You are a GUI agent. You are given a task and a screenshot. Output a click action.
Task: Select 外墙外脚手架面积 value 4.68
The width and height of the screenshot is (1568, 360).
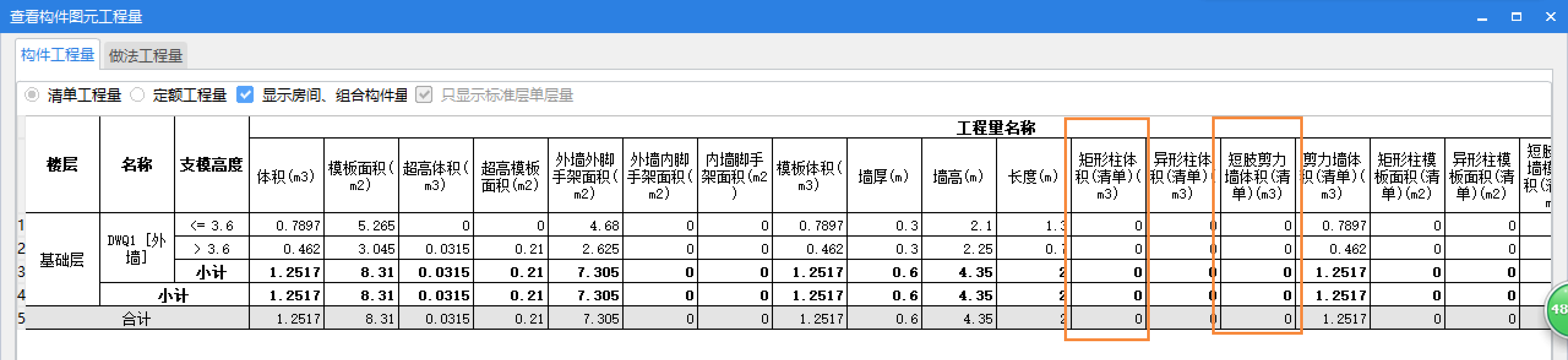click(585, 226)
